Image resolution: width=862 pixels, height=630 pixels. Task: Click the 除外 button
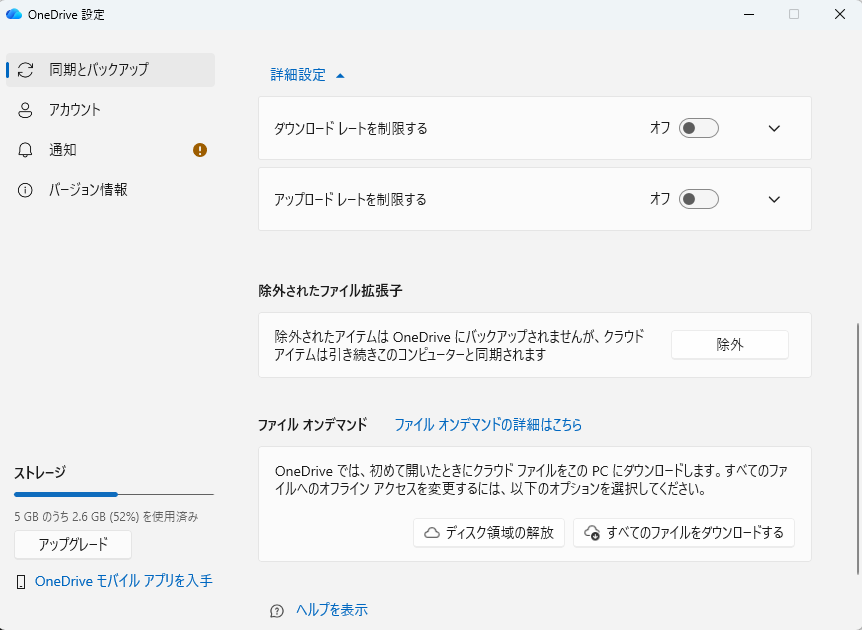[730, 345]
